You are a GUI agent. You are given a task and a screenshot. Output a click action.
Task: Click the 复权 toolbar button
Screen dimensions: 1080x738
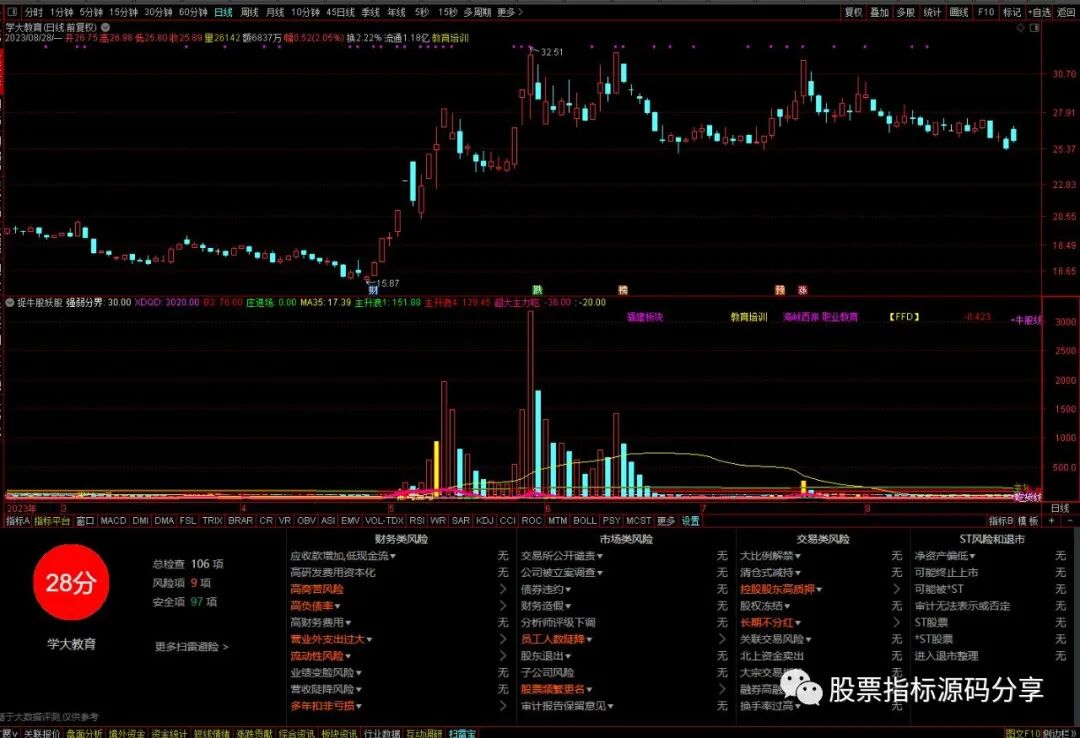tap(853, 12)
